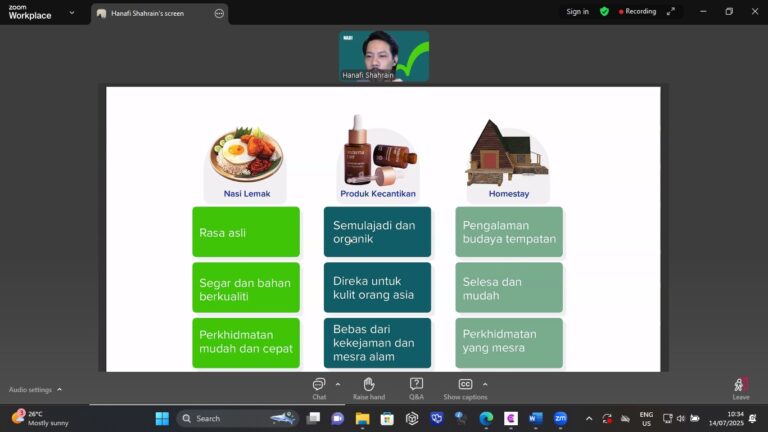Click the Raise hand icon

click(368, 387)
